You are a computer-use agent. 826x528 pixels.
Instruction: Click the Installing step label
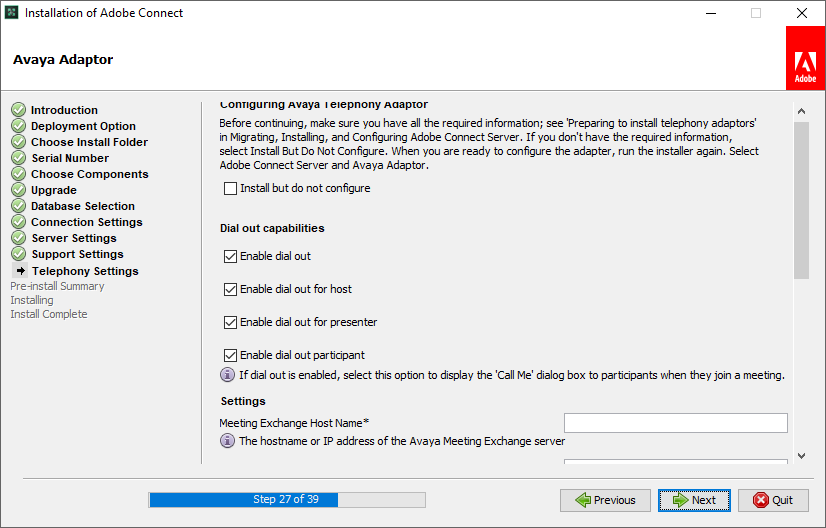pyautogui.click(x=32, y=300)
